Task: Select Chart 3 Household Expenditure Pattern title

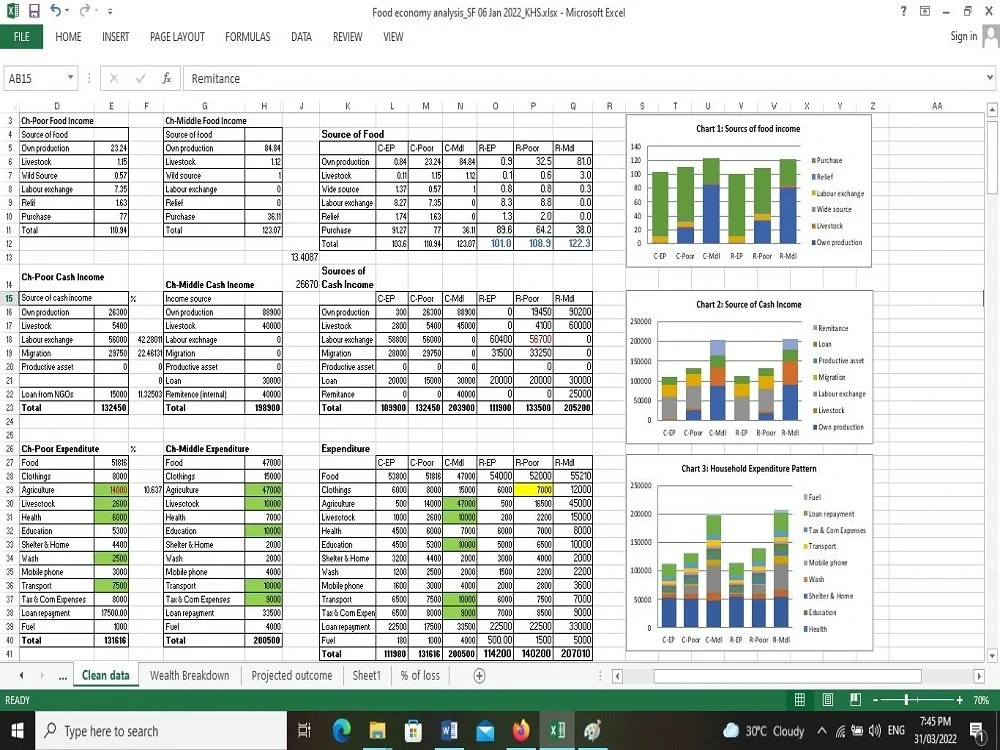Action: click(749, 469)
